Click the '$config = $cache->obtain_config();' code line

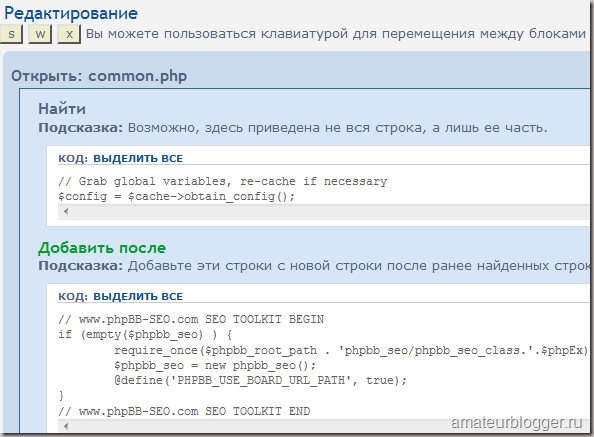coord(176,197)
